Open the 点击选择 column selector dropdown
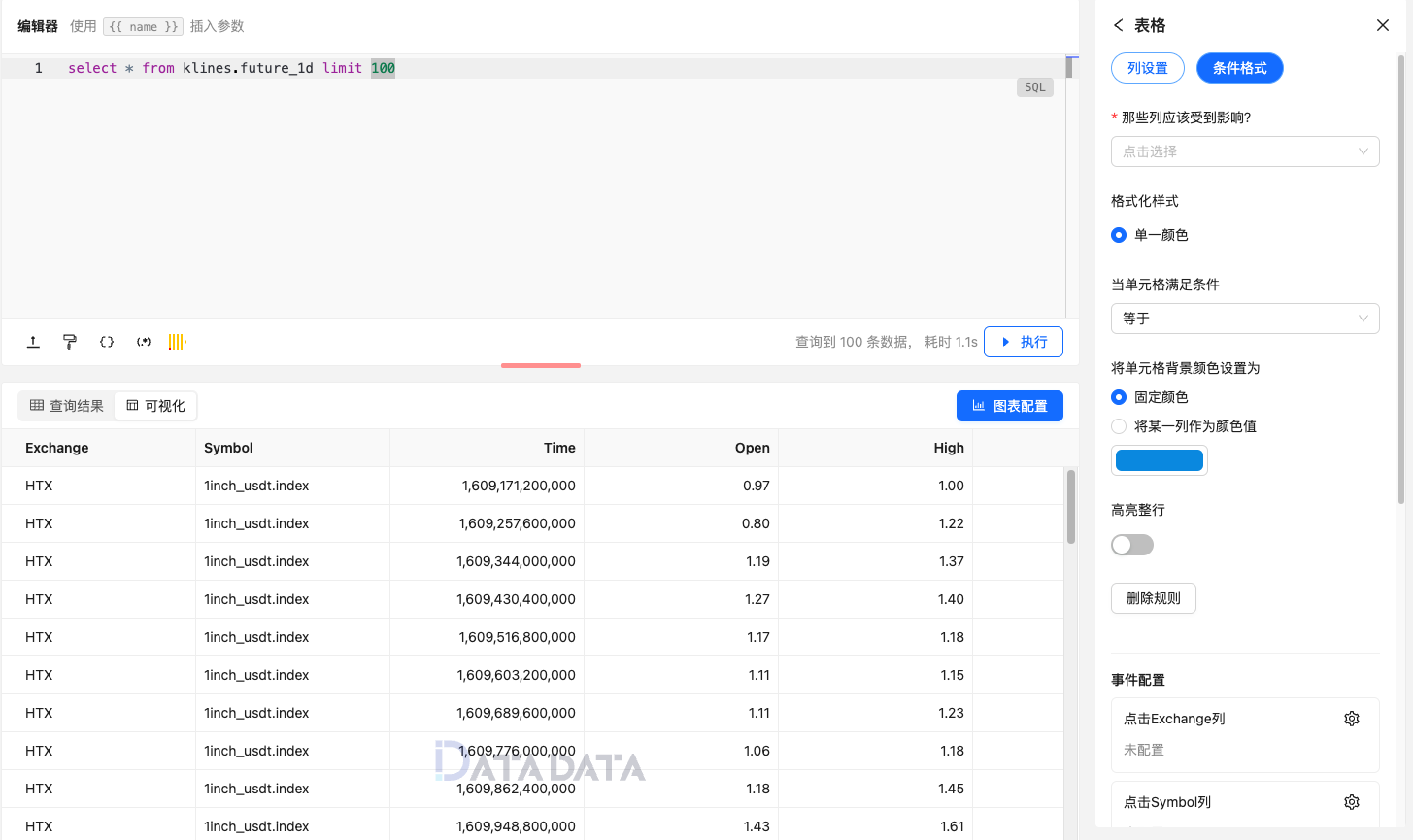This screenshot has height=840, width=1413. pos(1245,151)
